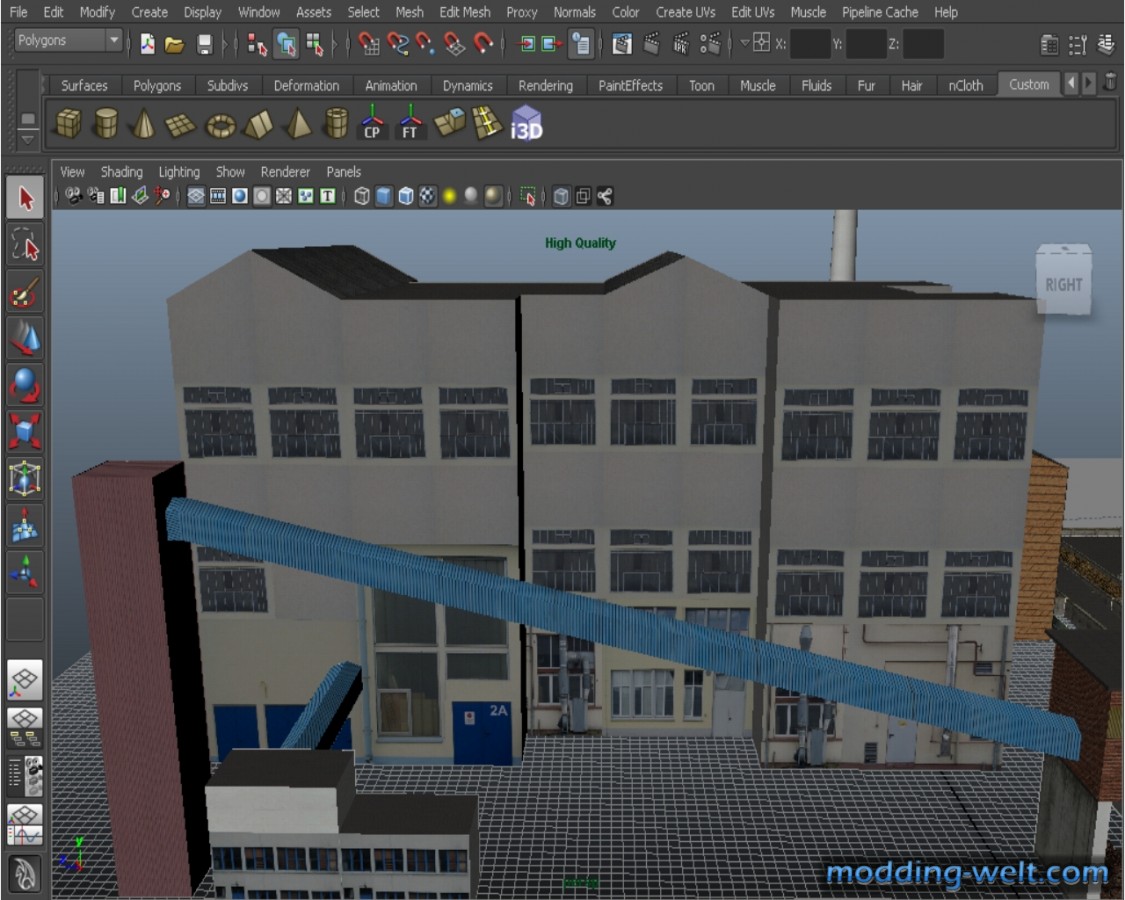Switch to the Custom shelf tab
Screen dimensions: 1125x900
click(x=1029, y=85)
